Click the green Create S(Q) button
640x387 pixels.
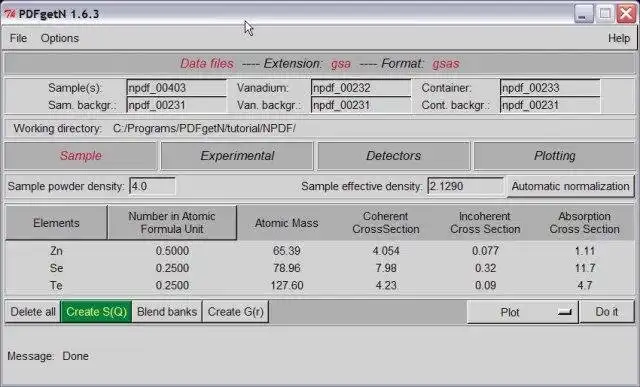point(96,312)
